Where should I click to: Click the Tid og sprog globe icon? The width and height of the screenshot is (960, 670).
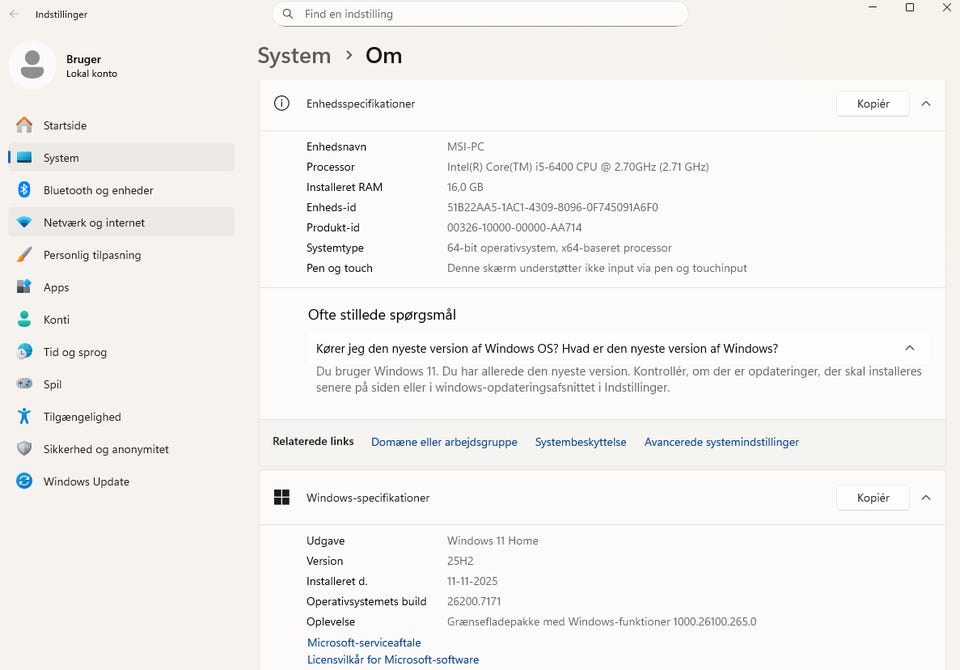(24, 352)
